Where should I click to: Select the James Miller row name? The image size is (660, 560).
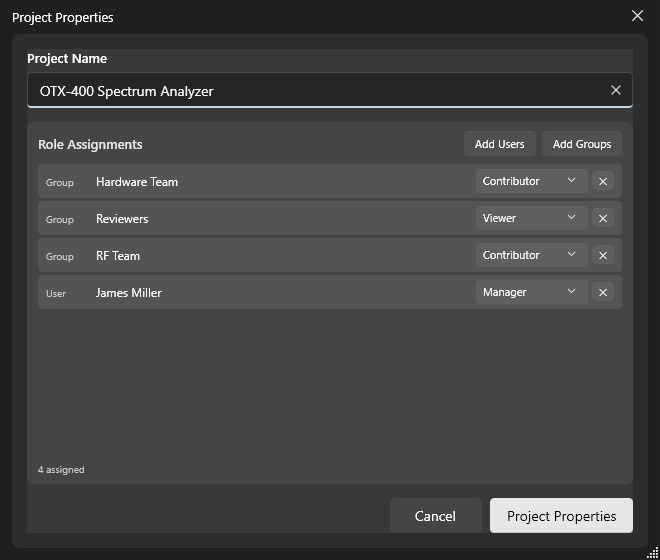[x=128, y=293]
